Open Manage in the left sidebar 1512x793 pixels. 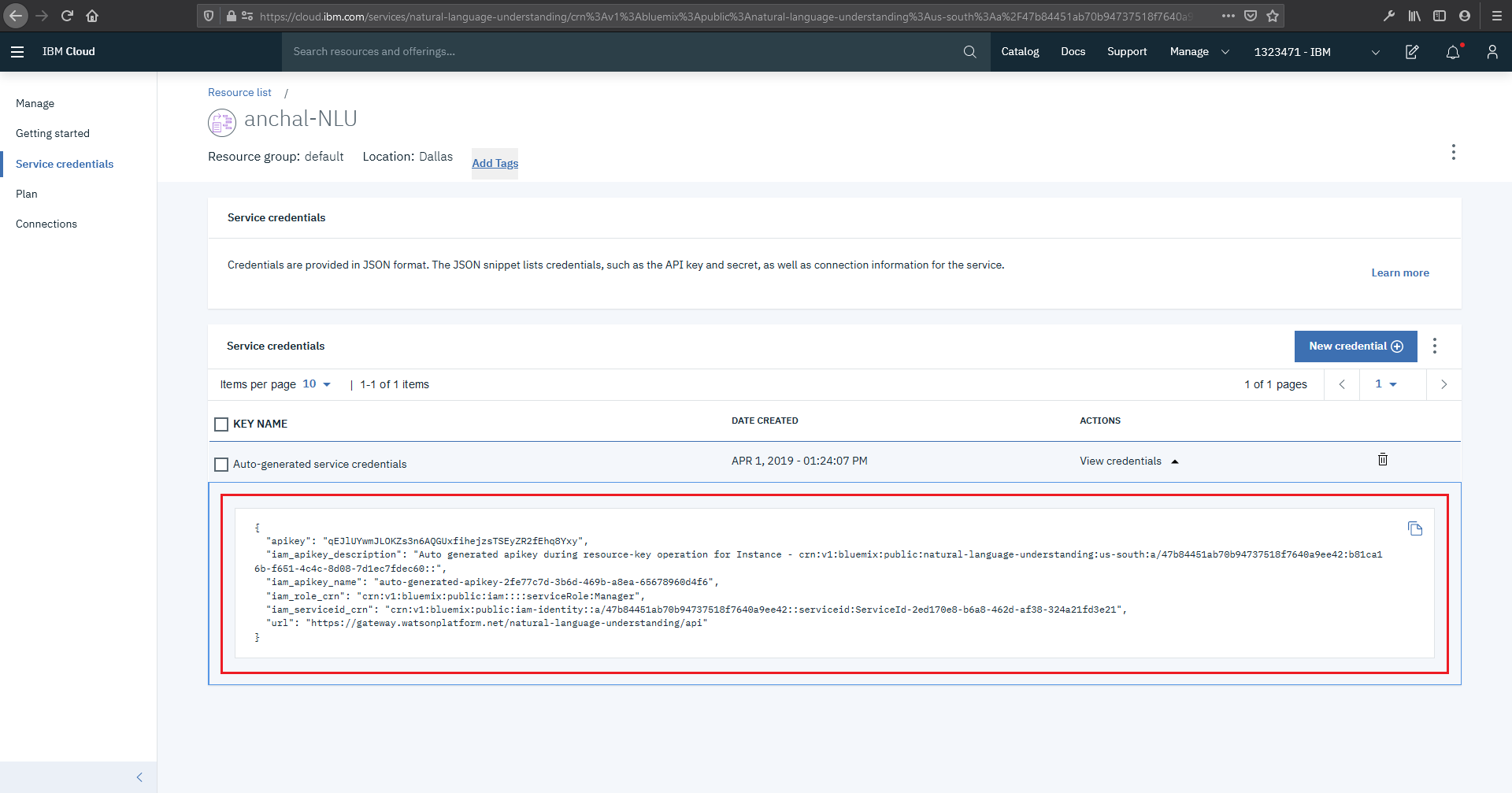point(35,103)
